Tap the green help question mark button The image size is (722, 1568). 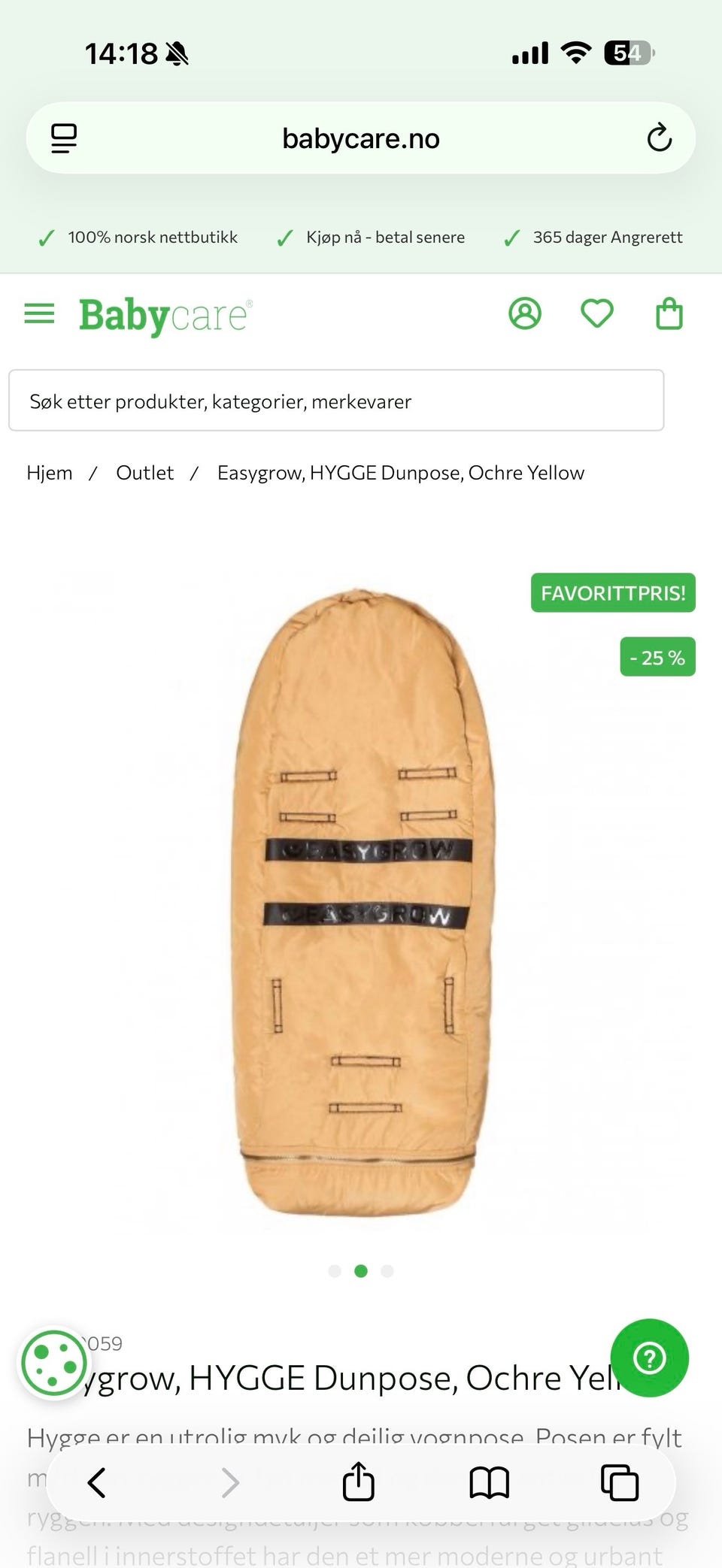pyautogui.click(x=650, y=1358)
